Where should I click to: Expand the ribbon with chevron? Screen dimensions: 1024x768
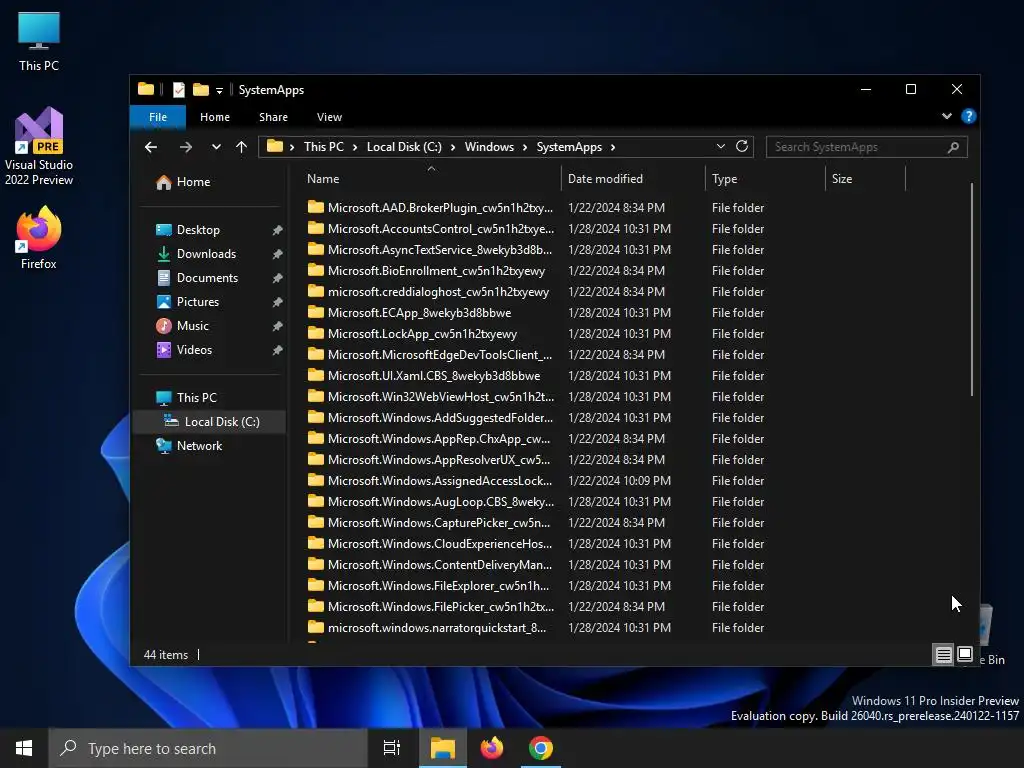pos(946,116)
